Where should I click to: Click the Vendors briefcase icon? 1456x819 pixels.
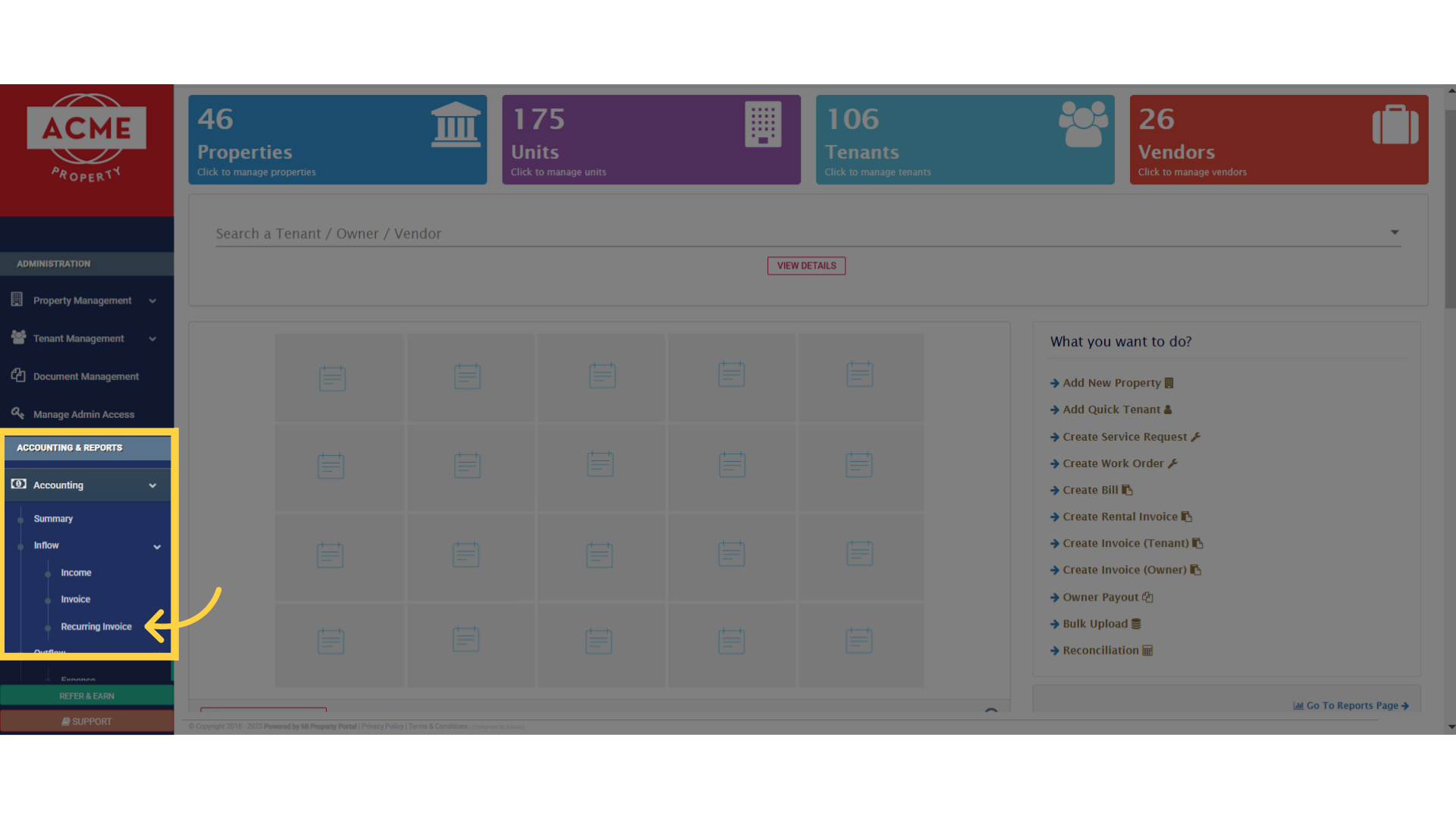click(x=1395, y=125)
